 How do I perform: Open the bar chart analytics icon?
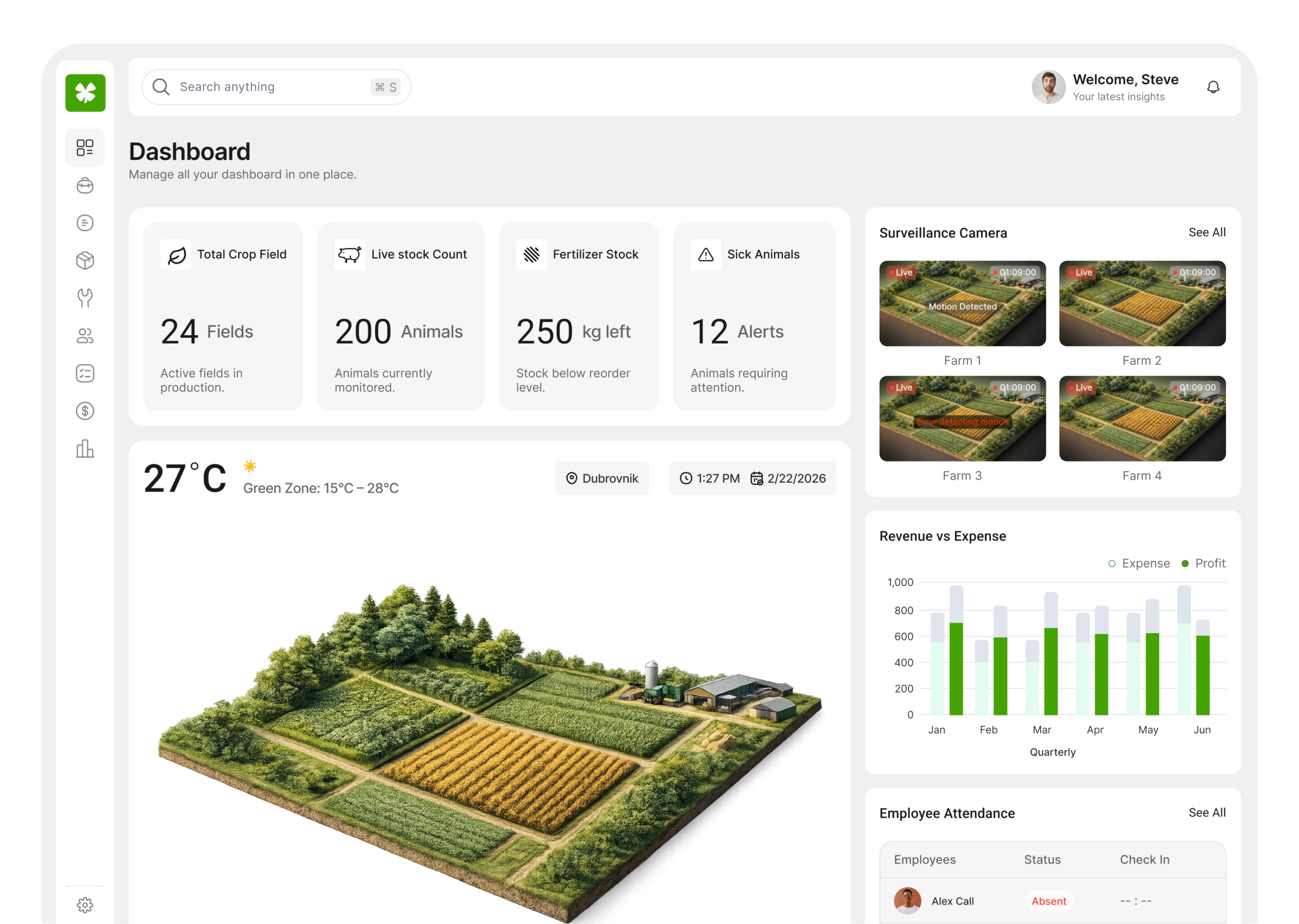pos(85,449)
